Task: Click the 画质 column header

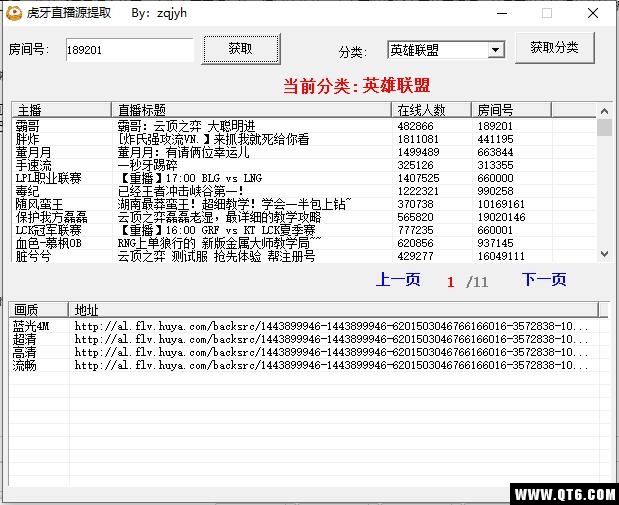Action: [38, 310]
